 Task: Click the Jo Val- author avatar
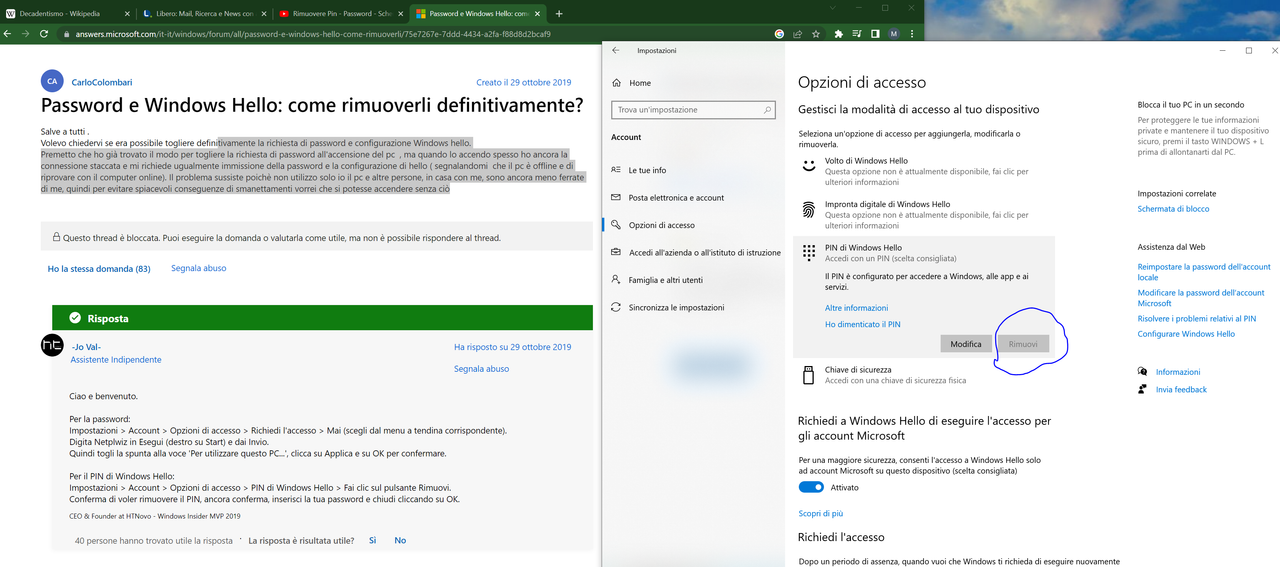click(x=52, y=345)
